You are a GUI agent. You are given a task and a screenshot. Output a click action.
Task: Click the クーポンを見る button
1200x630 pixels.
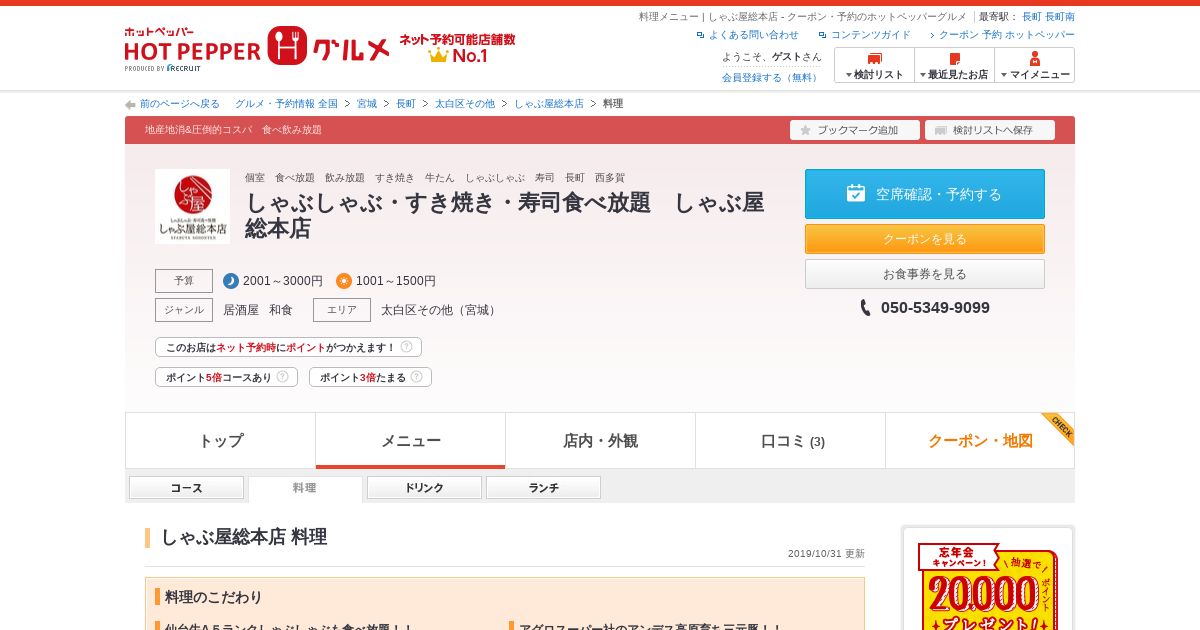pos(925,239)
